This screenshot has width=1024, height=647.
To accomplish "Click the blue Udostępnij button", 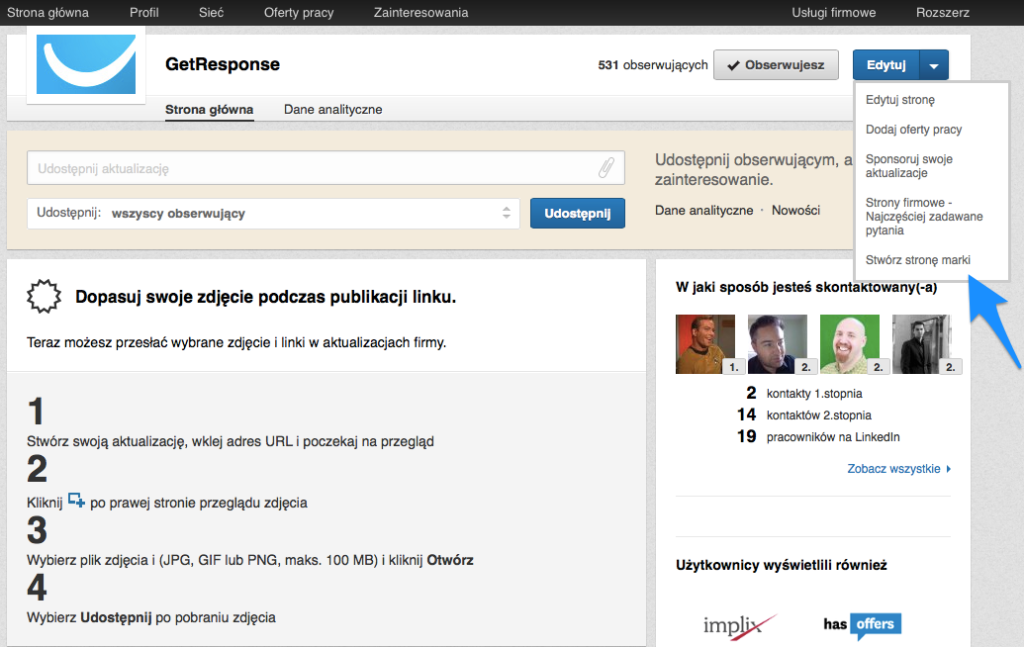I will coord(577,213).
